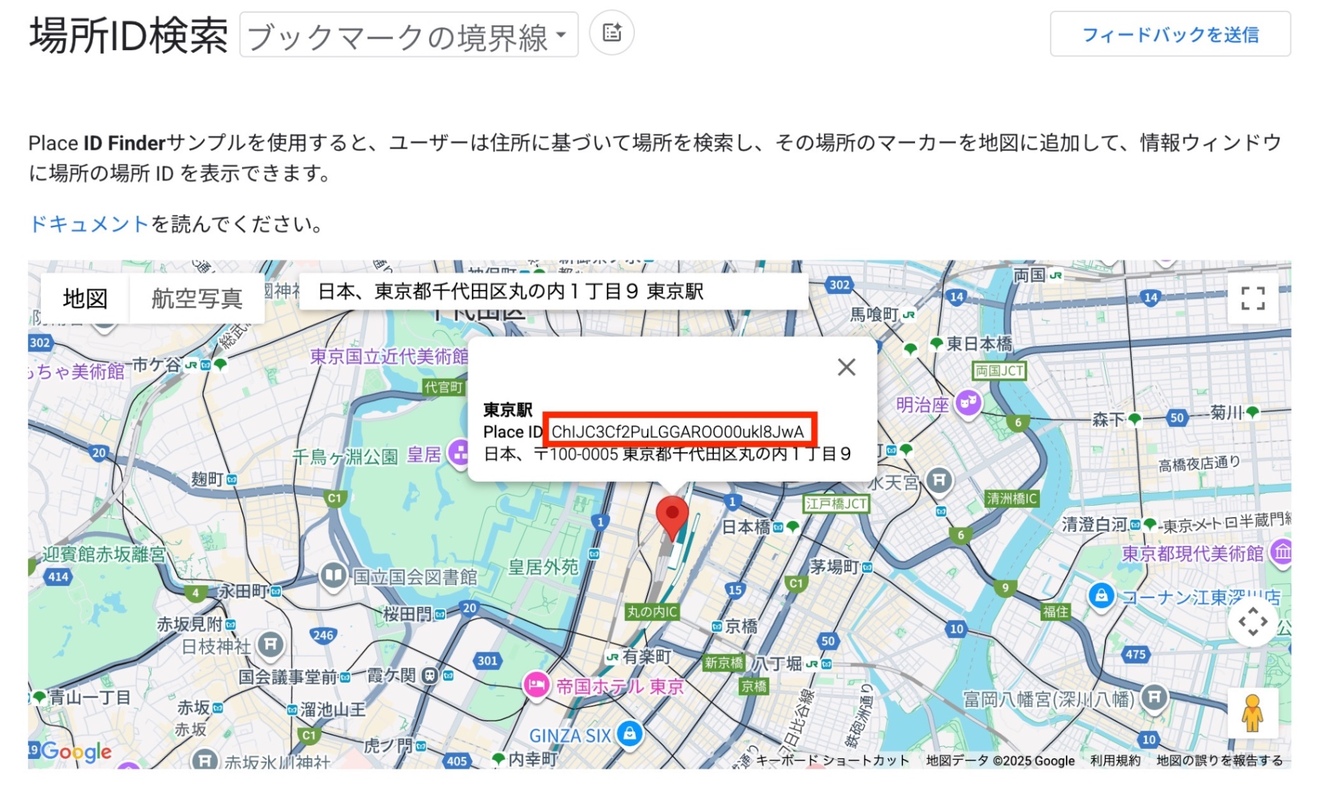1320x785 pixels.
Task: Click 明治座 theater icon
Action: coord(968,404)
